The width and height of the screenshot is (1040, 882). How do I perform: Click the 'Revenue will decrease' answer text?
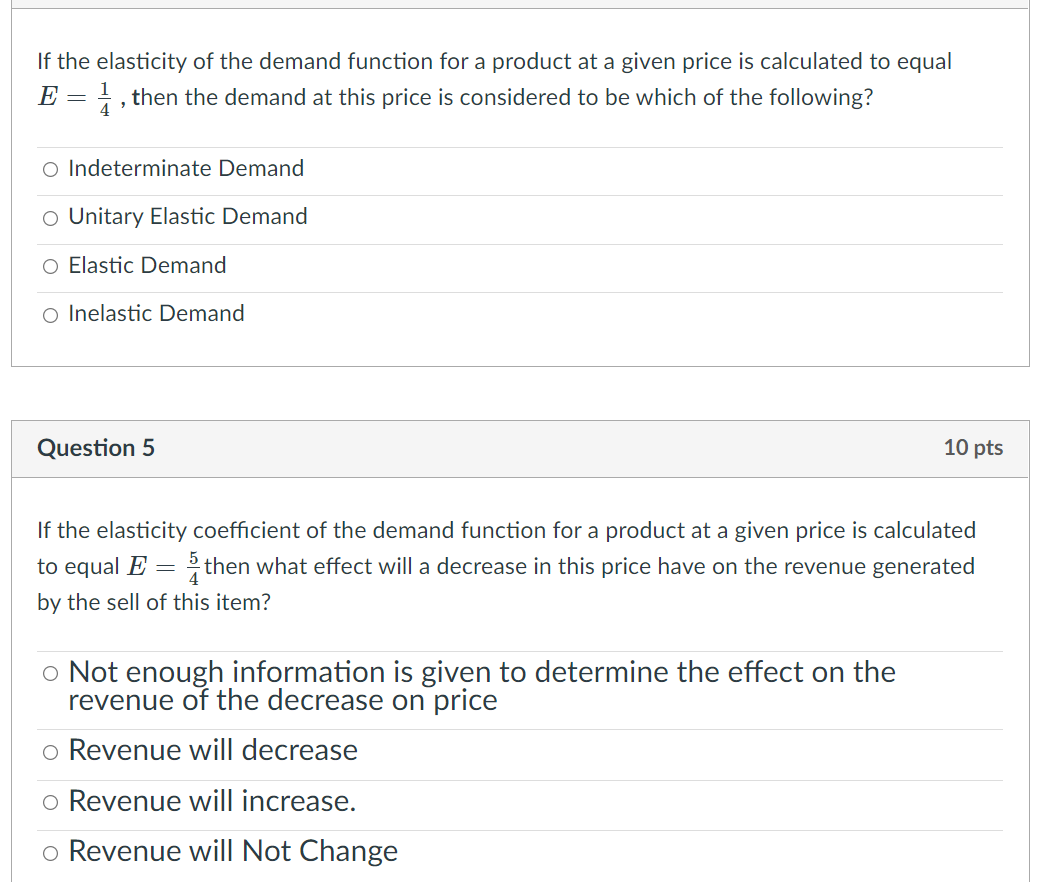coord(213,750)
